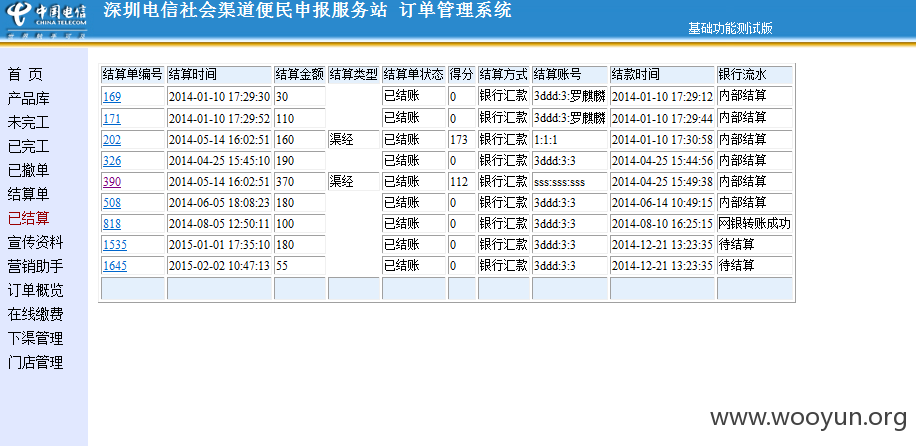Screen dimensions: 916x446
Task: Go to 在线缴费 page
Action: (35, 314)
